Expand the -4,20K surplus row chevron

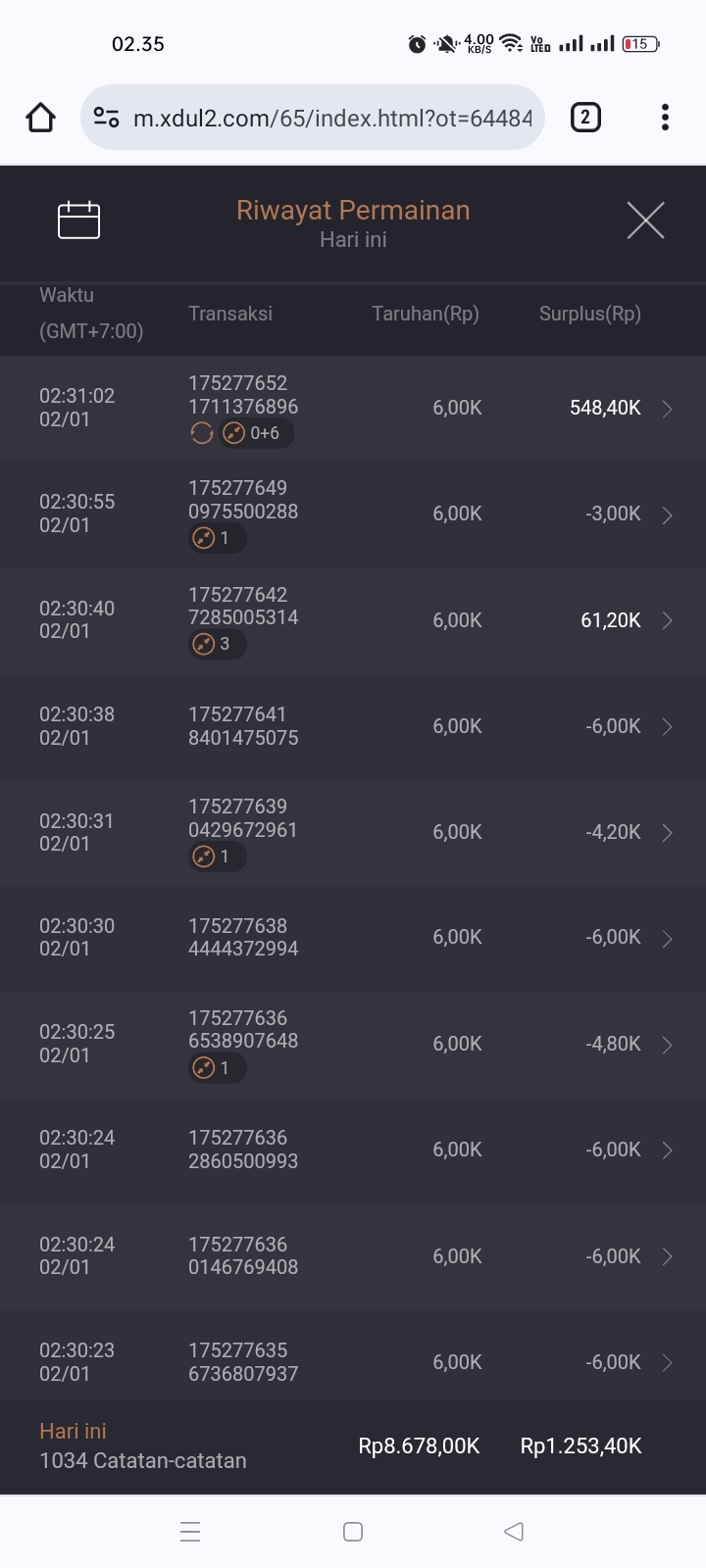(667, 833)
